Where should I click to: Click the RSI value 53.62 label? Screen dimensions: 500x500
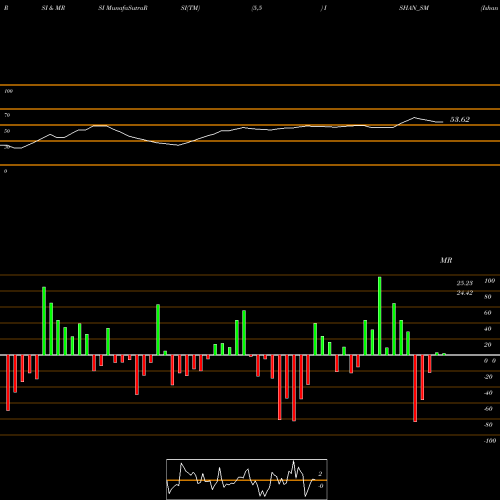(x=460, y=119)
